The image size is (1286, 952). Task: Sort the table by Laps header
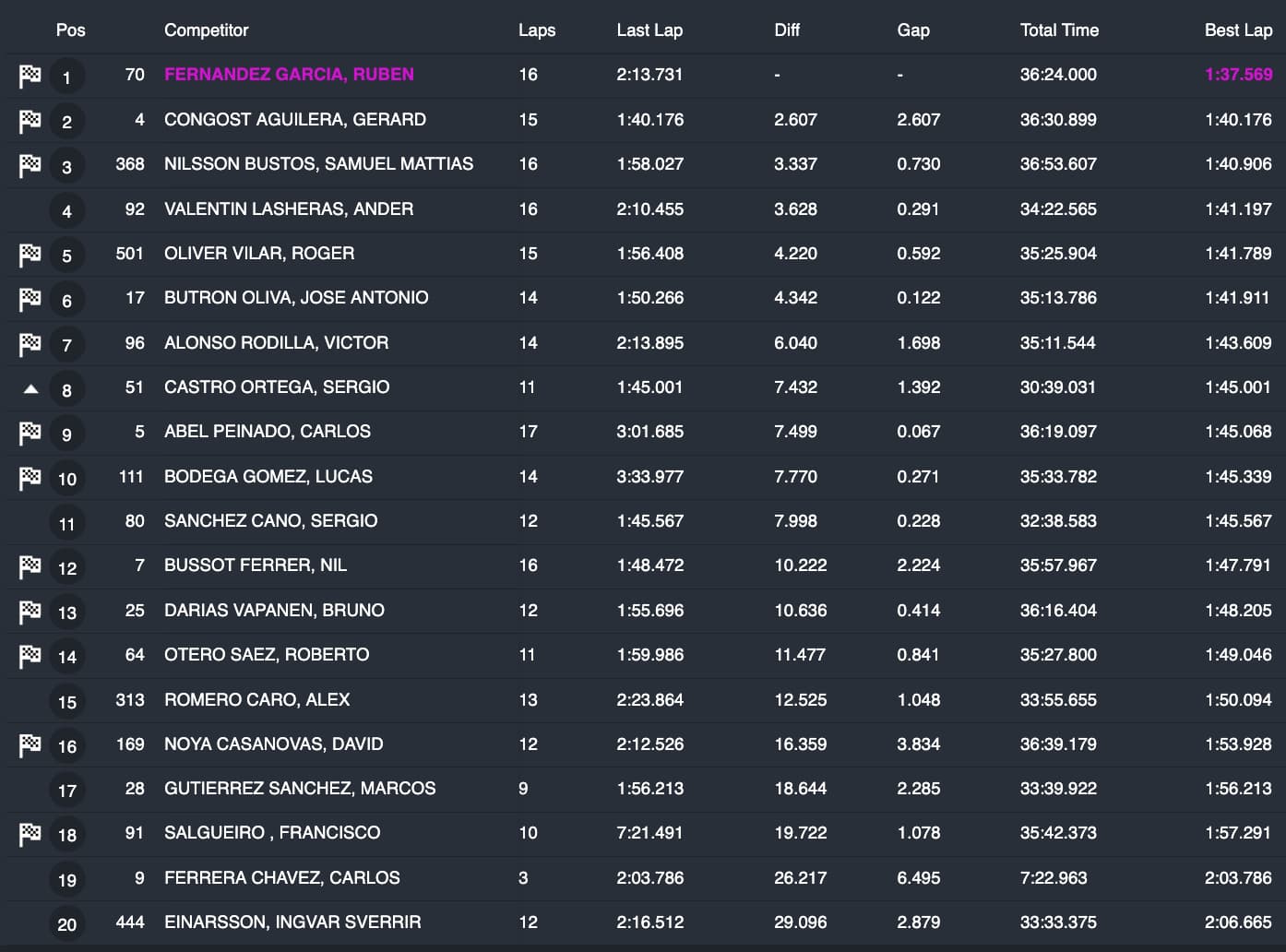click(x=536, y=30)
